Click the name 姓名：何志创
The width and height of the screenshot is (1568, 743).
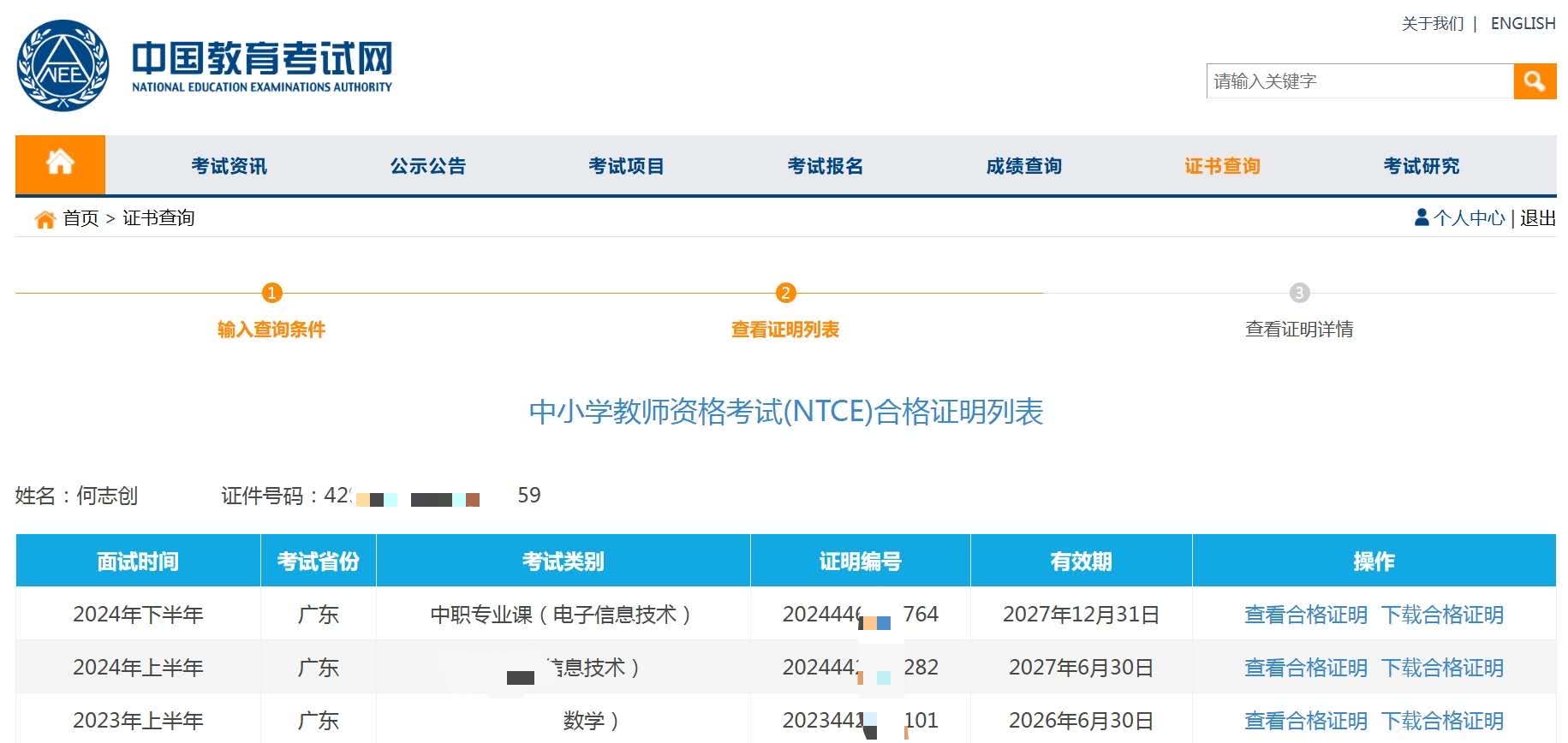coord(76,496)
